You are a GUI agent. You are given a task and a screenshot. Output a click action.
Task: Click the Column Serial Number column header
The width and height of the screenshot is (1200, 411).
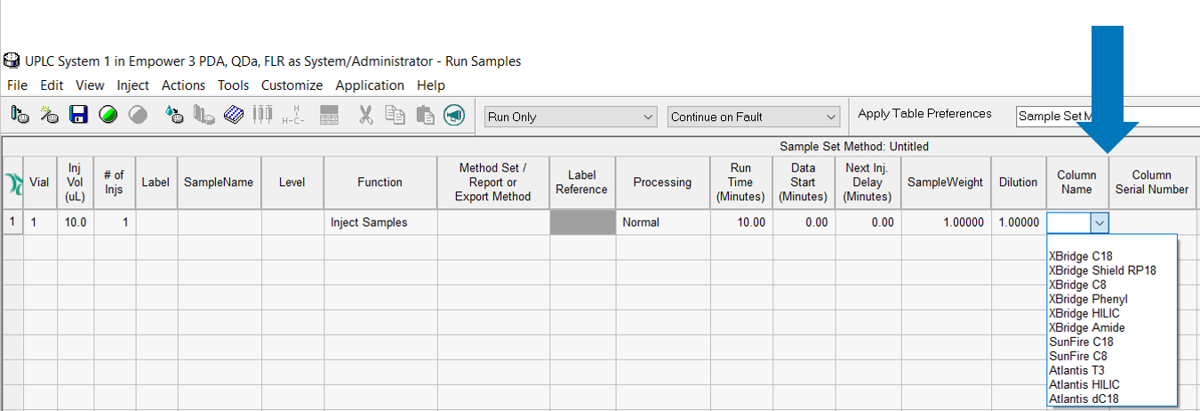click(x=1151, y=182)
